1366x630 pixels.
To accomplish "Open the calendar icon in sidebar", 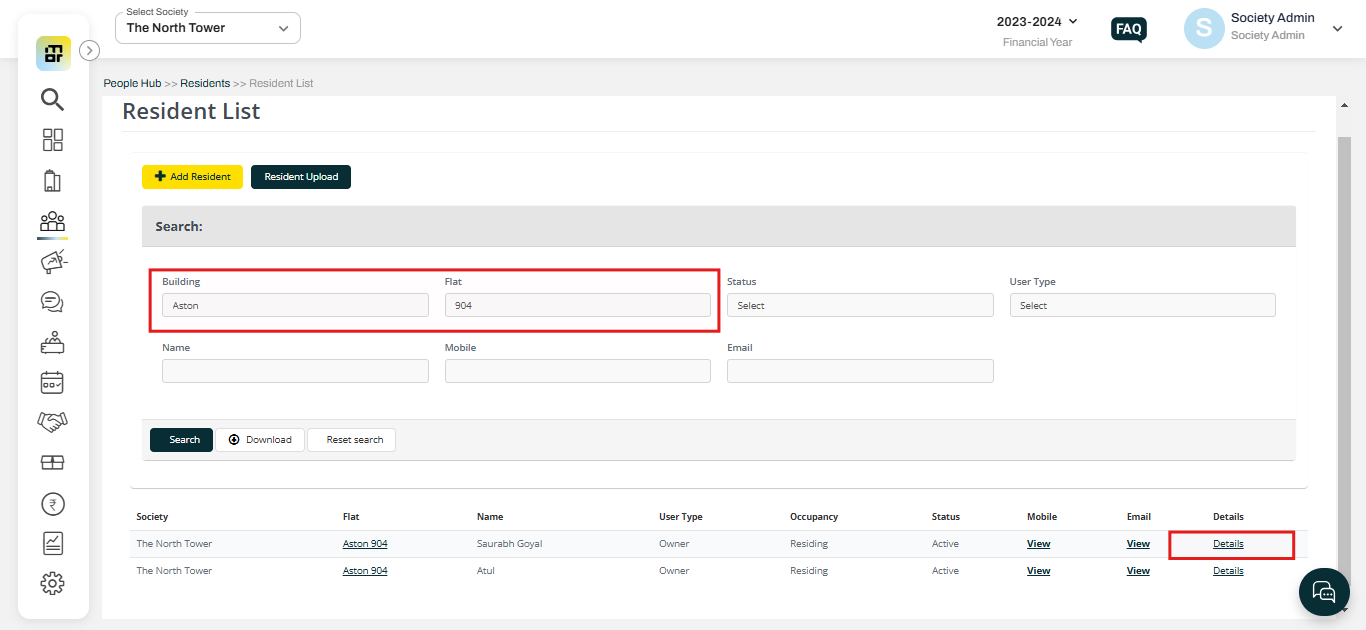I will 53,383.
